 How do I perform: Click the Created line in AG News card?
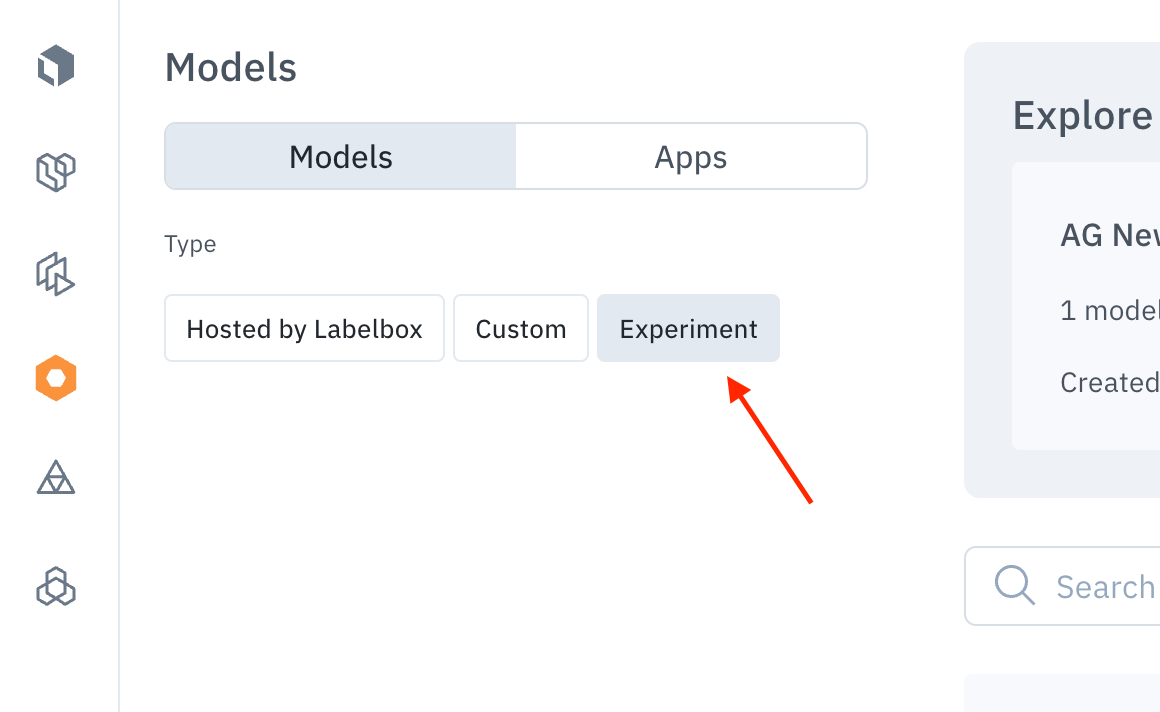1110,383
